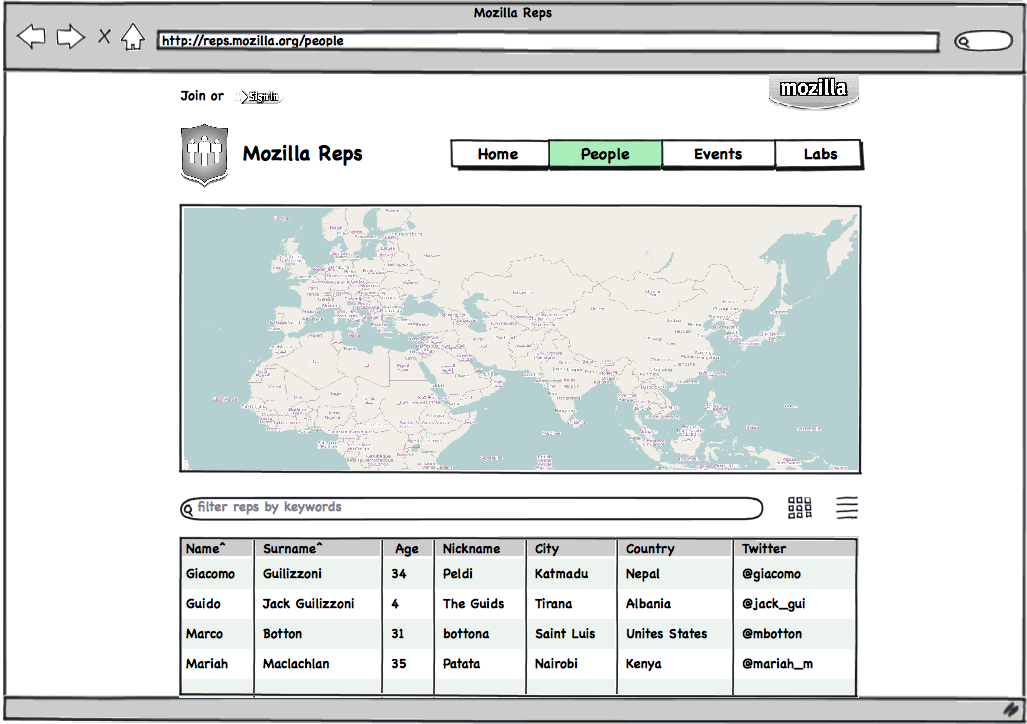Click age value "31"
Screen dimensions: 1027x724
point(398,634)
